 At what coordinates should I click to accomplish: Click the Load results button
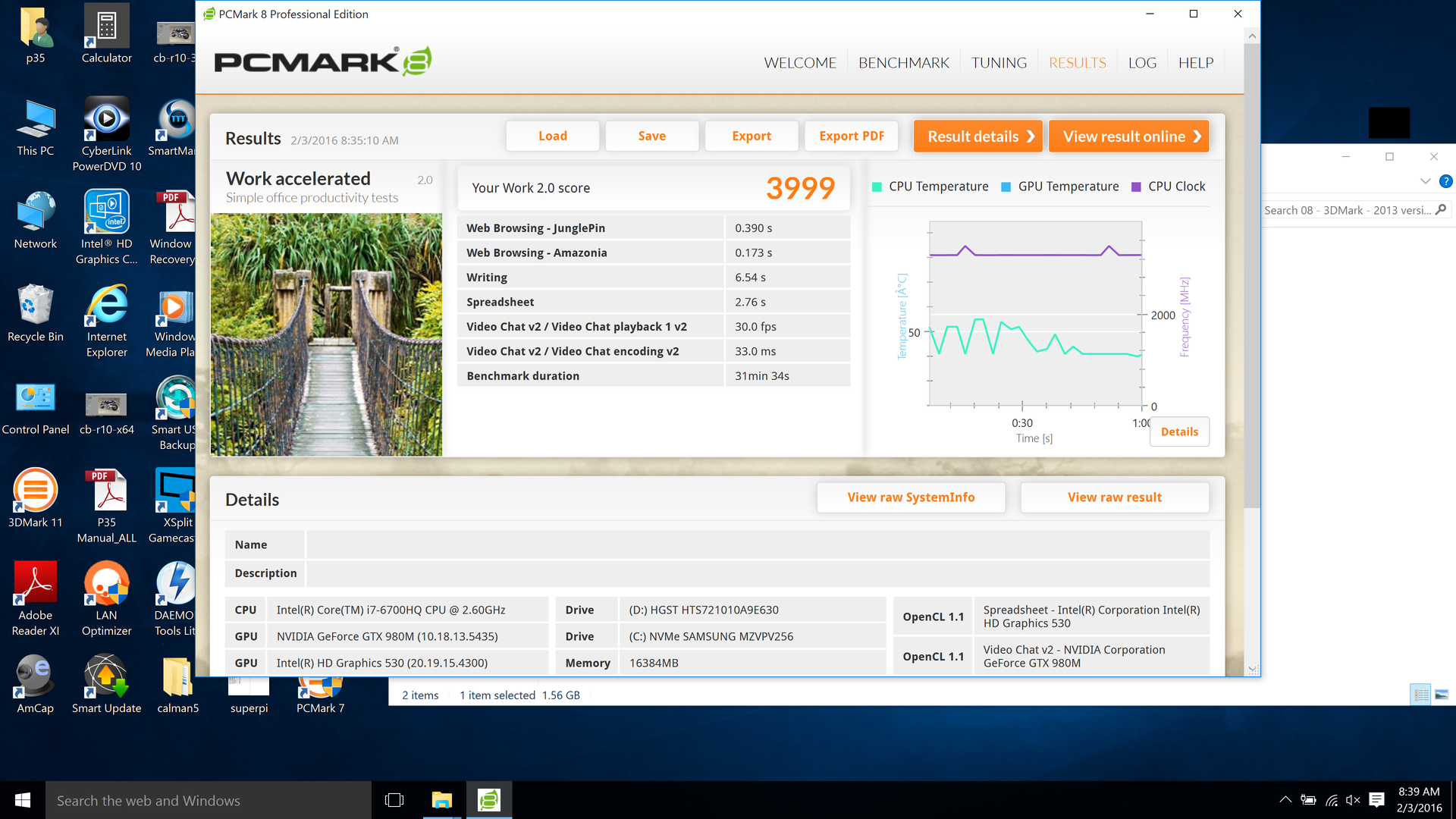[x=553, y=136]
